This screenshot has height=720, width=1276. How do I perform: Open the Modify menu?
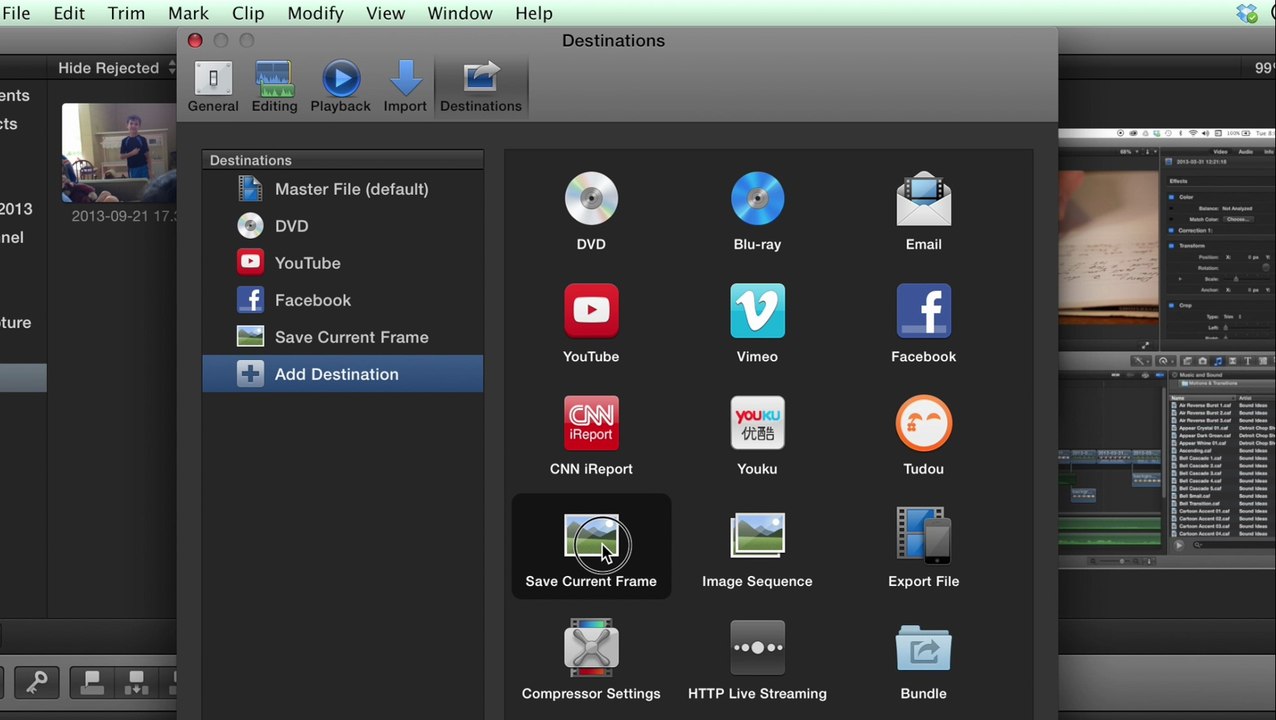(x=315, y=13)
